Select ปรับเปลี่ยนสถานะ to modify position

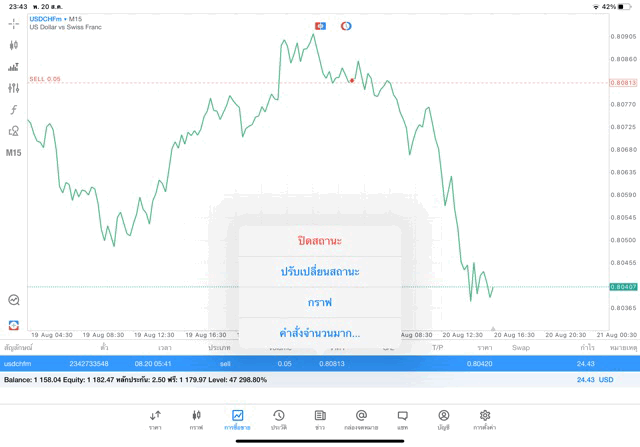320,271
